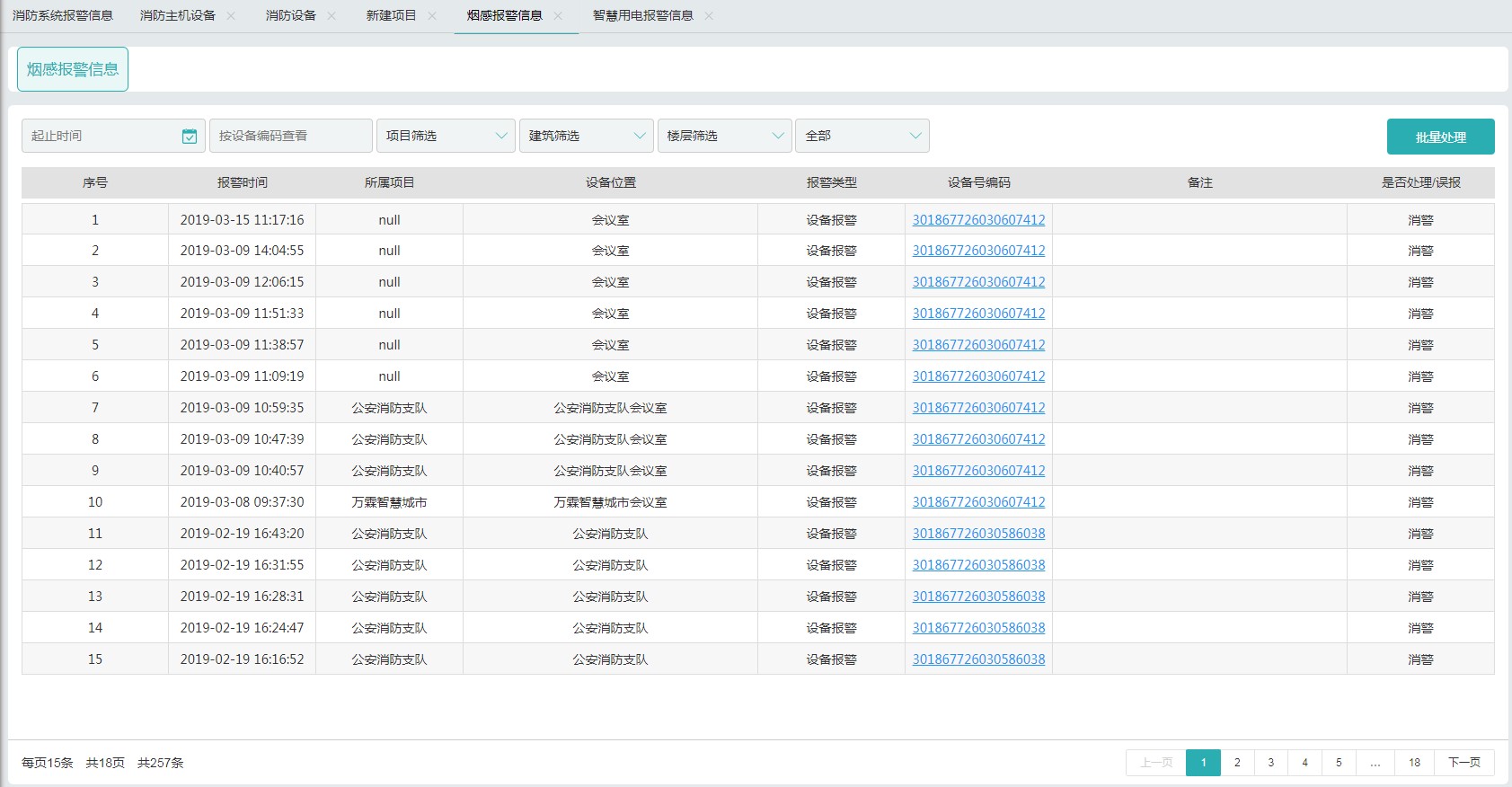The height and width of the screenshot is (787, 1512).
Task: Open the 全部 status dropdown
Action: point(862,136)
